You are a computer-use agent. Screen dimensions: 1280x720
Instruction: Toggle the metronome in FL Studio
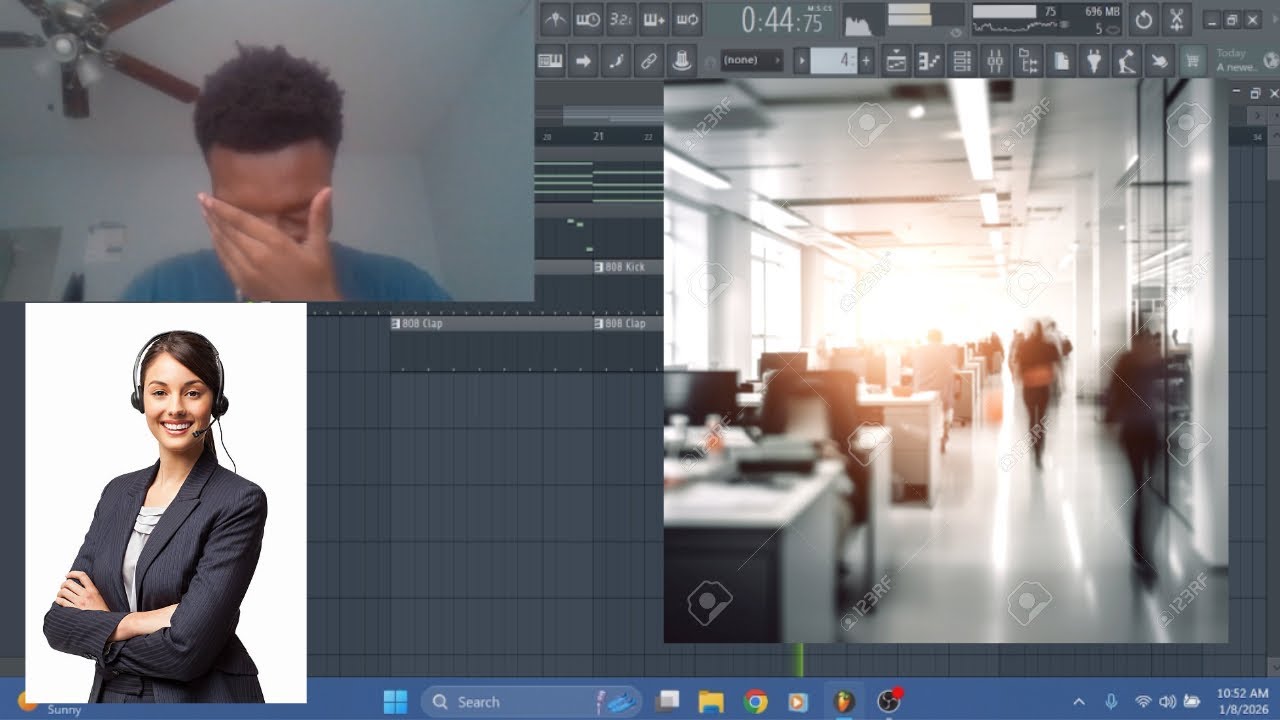[555, 19]
